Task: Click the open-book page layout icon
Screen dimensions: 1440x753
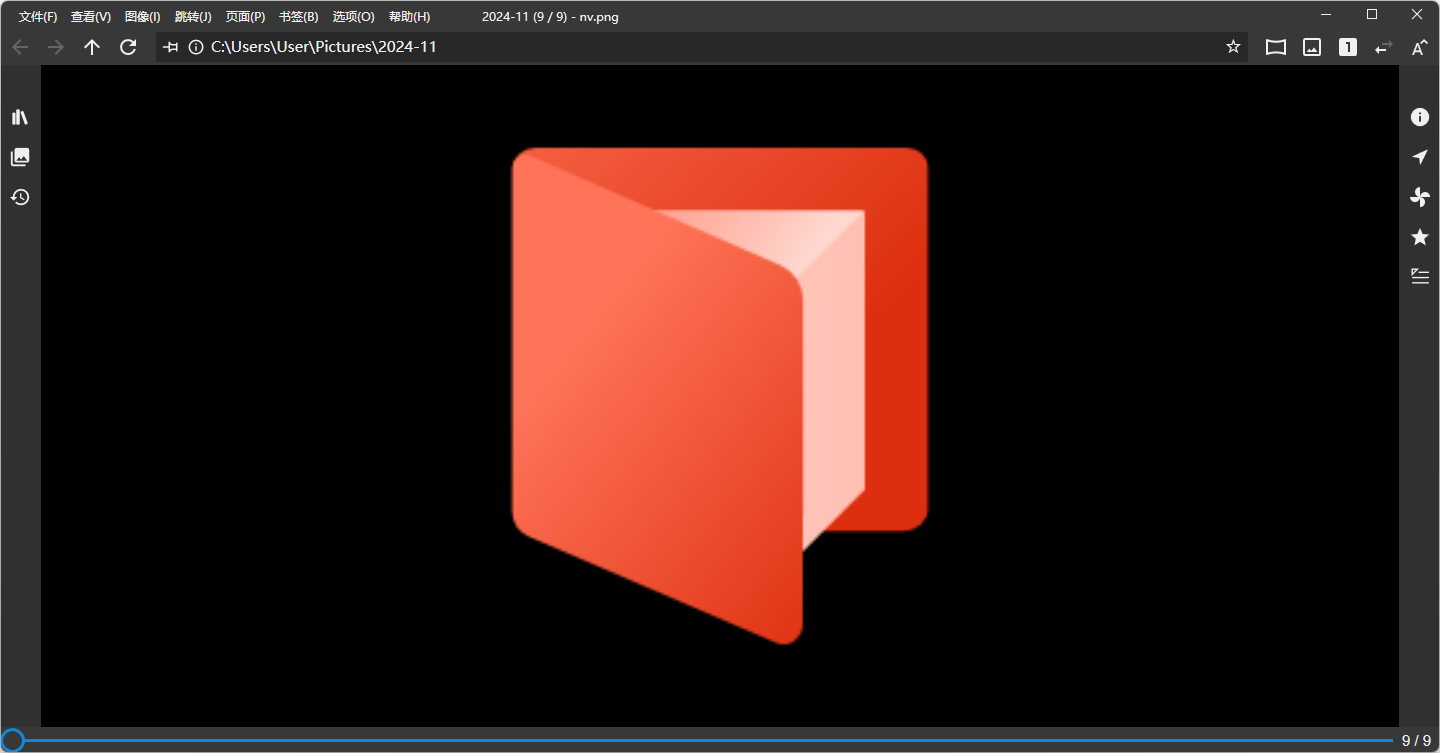Action: tap(1276, 47)
